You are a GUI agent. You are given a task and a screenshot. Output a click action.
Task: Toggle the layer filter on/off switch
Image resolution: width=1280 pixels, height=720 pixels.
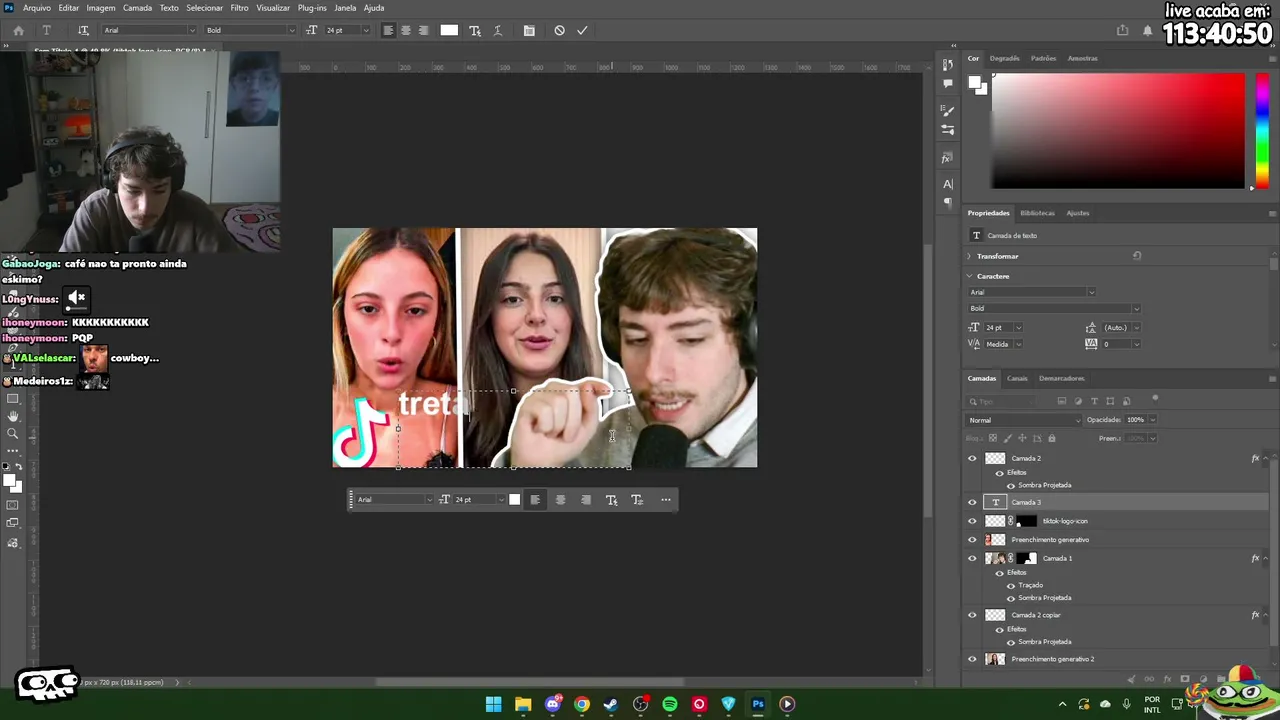click(x=1155, y=399)
